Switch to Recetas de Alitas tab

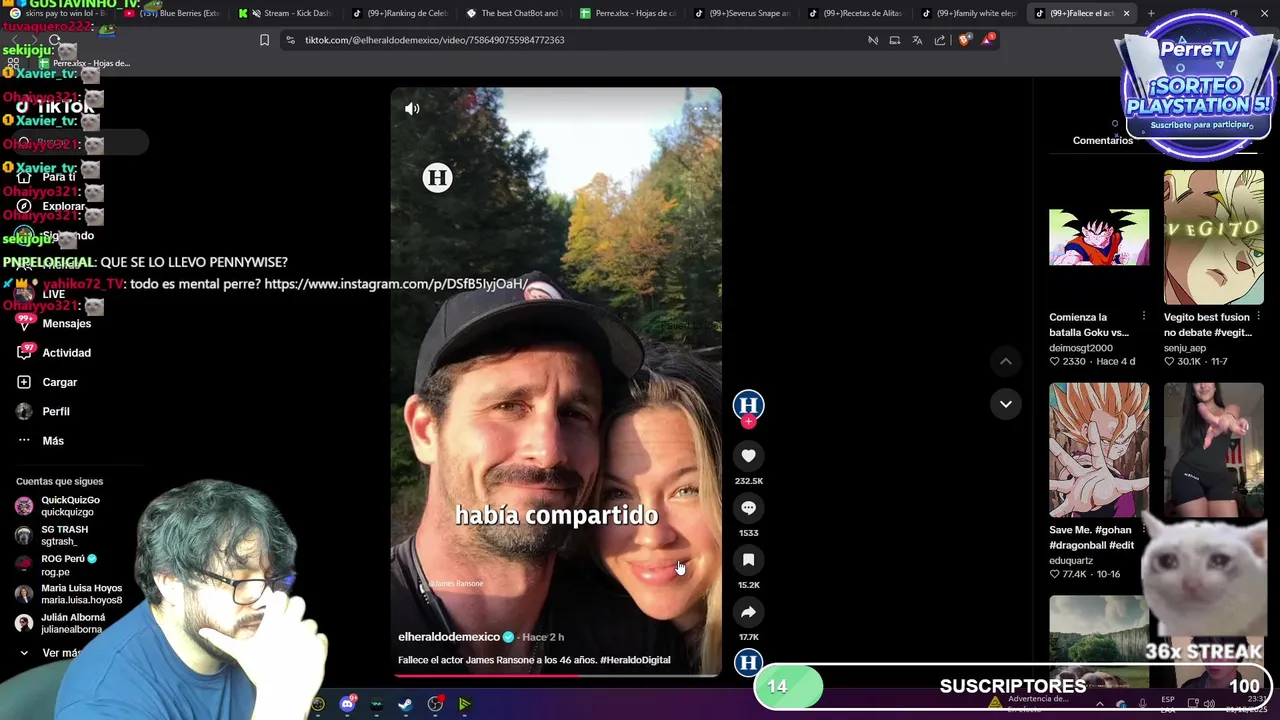pos(855,13)
